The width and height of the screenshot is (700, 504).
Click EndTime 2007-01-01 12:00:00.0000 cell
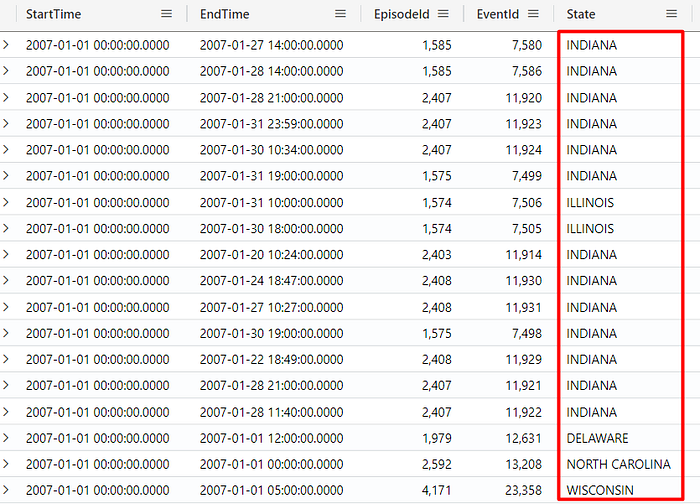271,438
